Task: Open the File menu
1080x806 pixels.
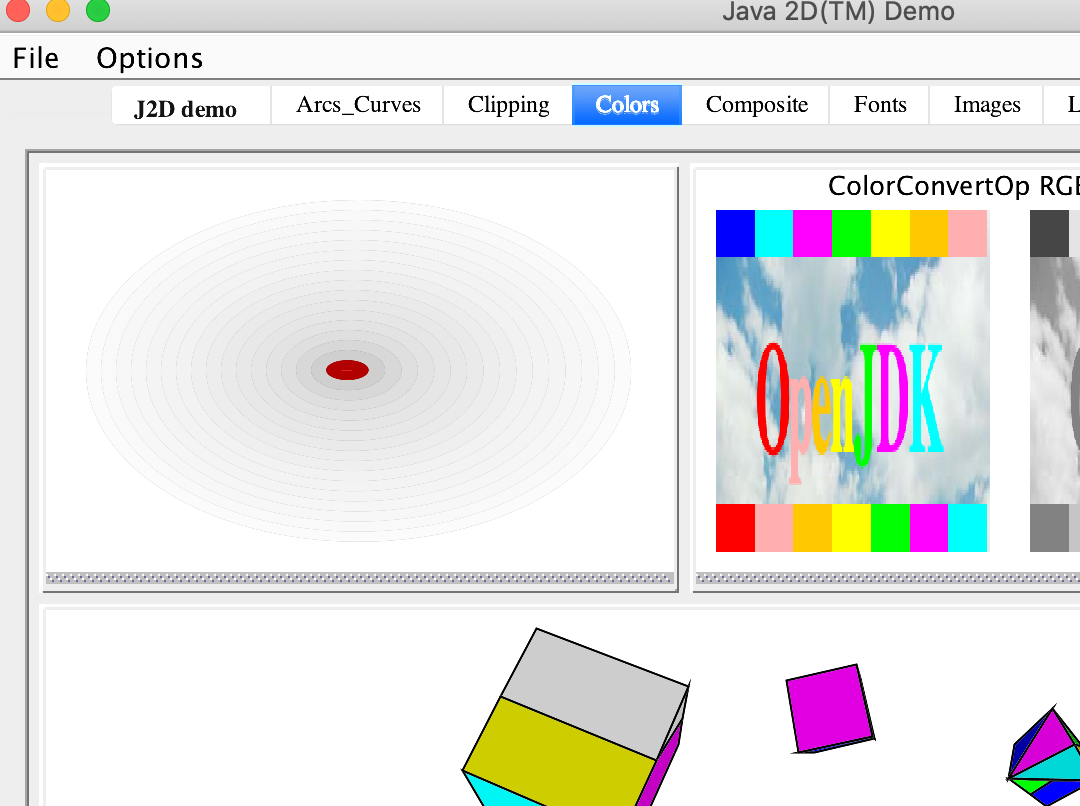Action: 36,58
